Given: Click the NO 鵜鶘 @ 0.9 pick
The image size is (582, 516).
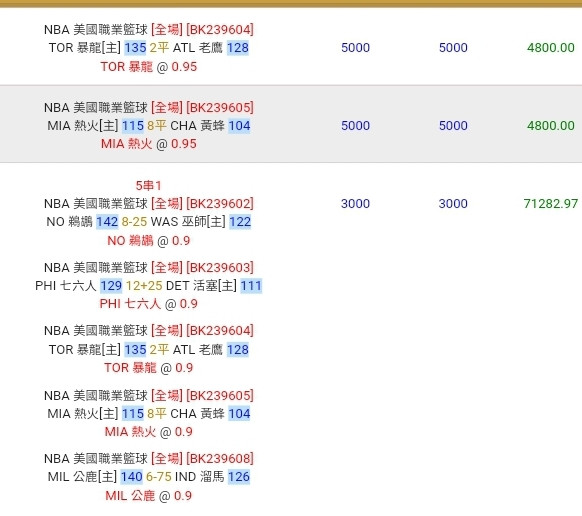Looking at the screenshot, I should [x=148, y=241].
